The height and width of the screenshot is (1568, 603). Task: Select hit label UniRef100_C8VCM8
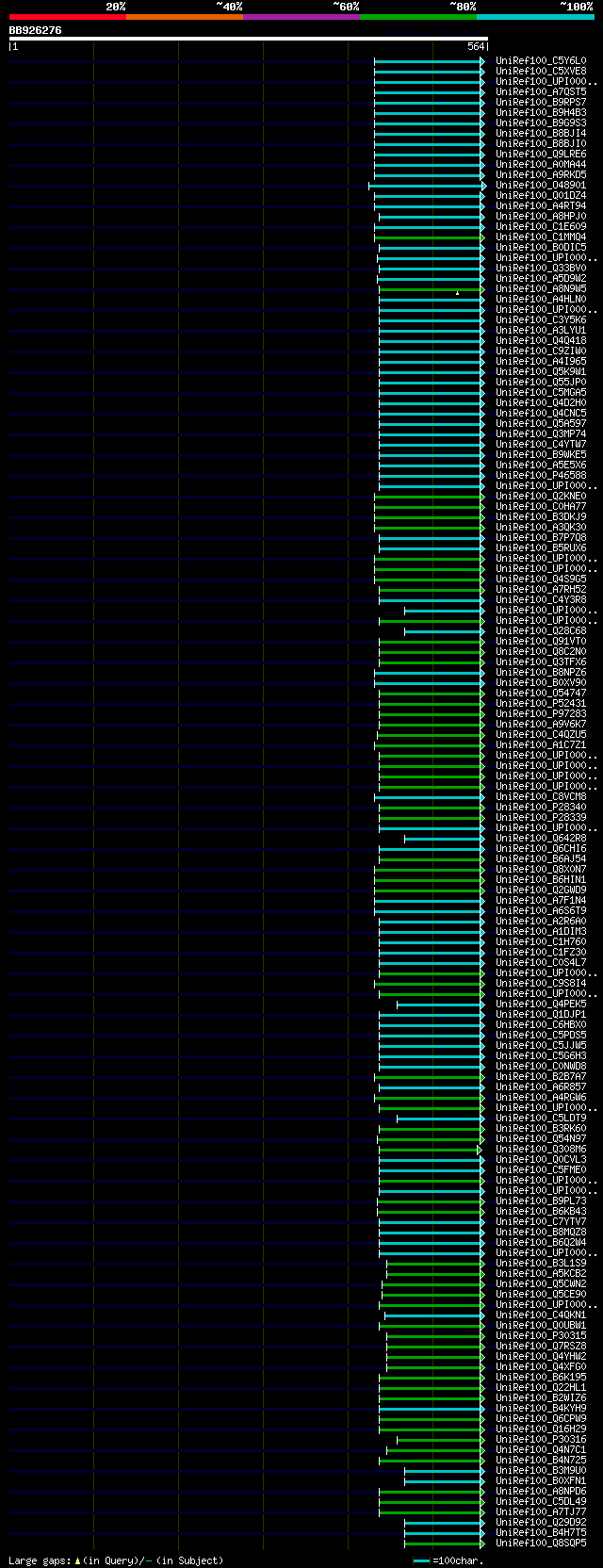click(541, 796)
